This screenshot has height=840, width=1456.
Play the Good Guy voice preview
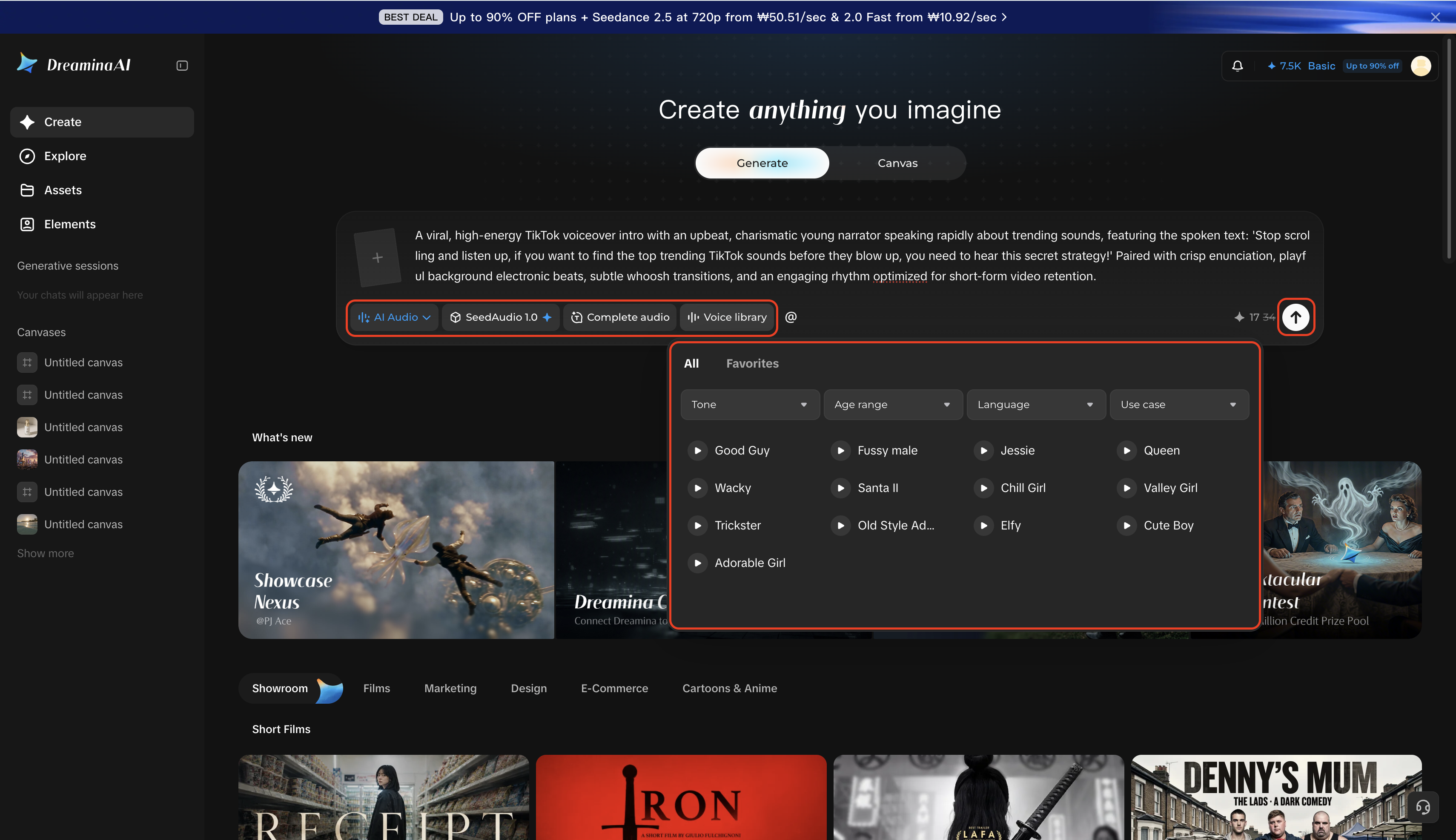(698, 451)
